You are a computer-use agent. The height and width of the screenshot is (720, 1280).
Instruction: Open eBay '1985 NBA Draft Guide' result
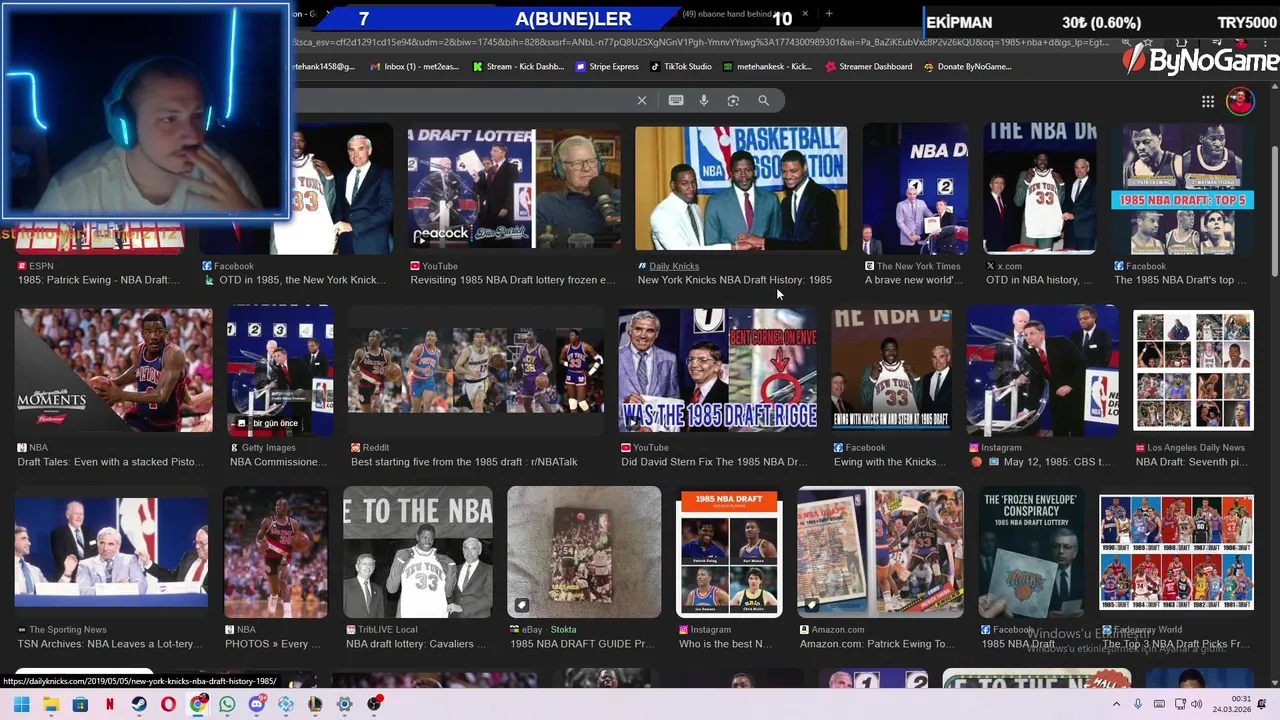coord(582,644)
